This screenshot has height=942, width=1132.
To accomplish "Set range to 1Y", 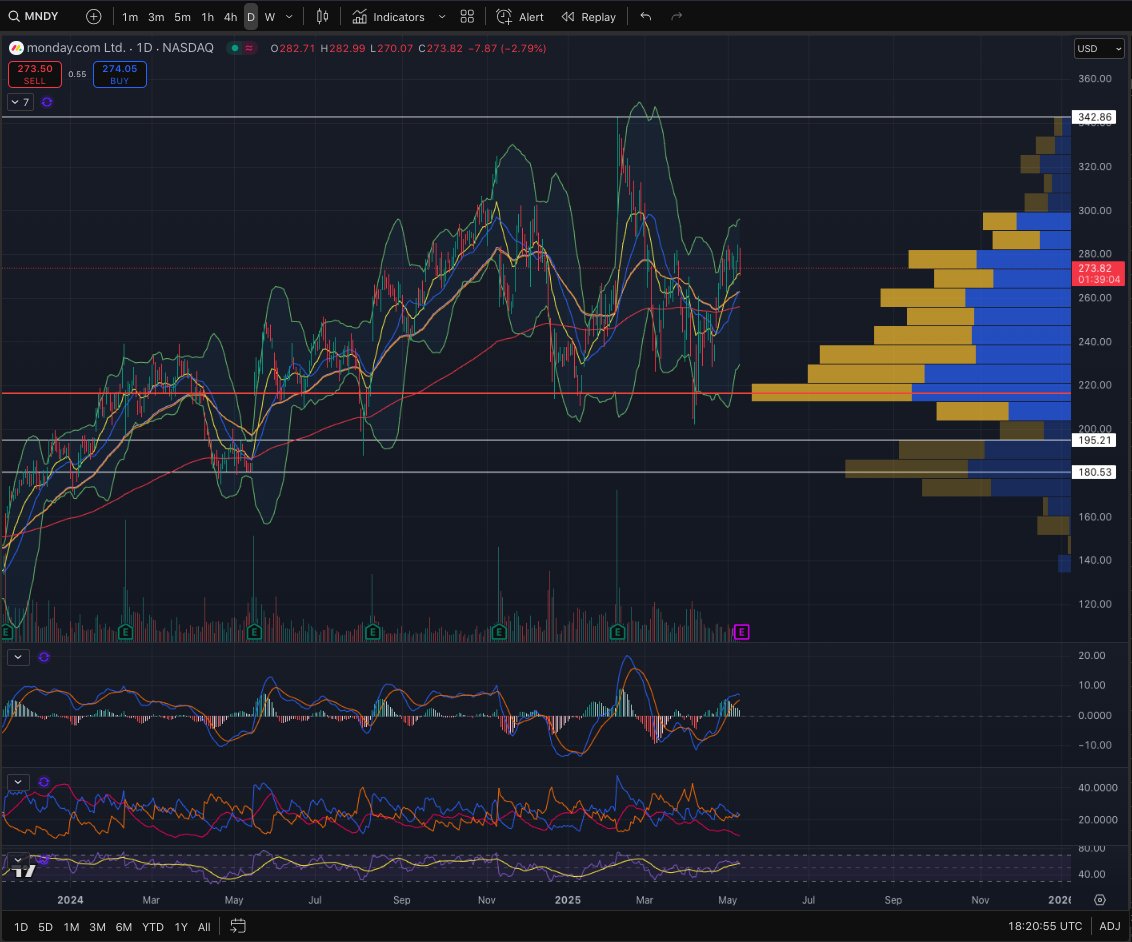I will [x=180, y=927].
